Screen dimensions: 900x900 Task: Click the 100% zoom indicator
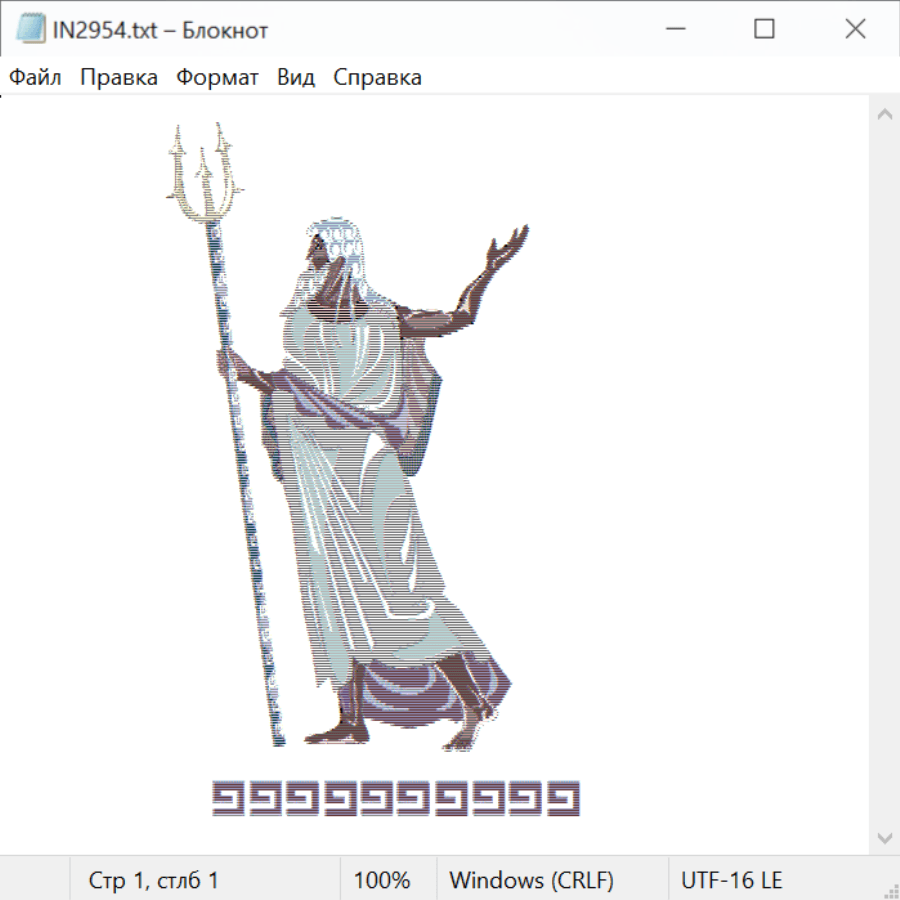382,881
